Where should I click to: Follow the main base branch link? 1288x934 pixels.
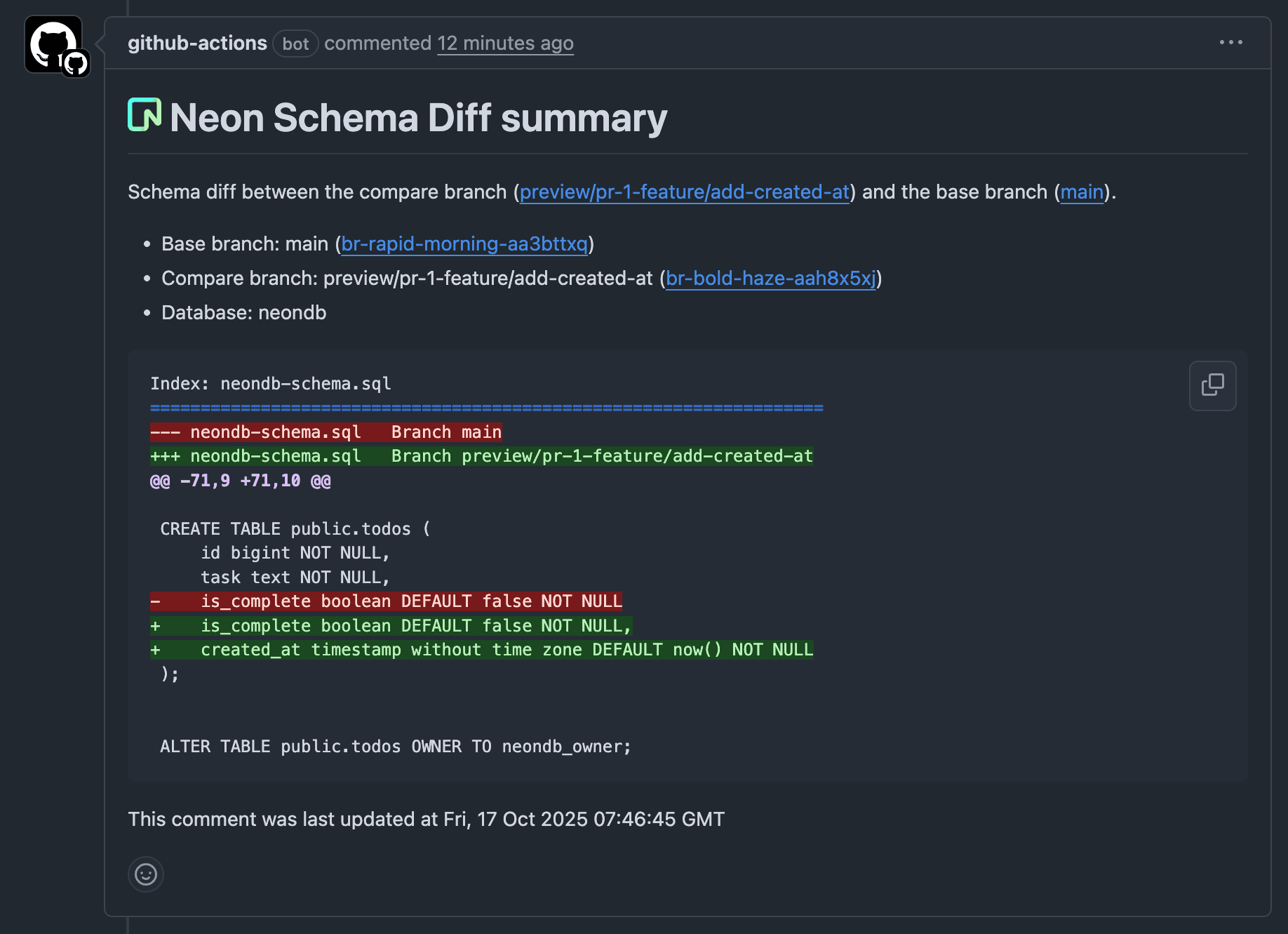[1081, 192]
